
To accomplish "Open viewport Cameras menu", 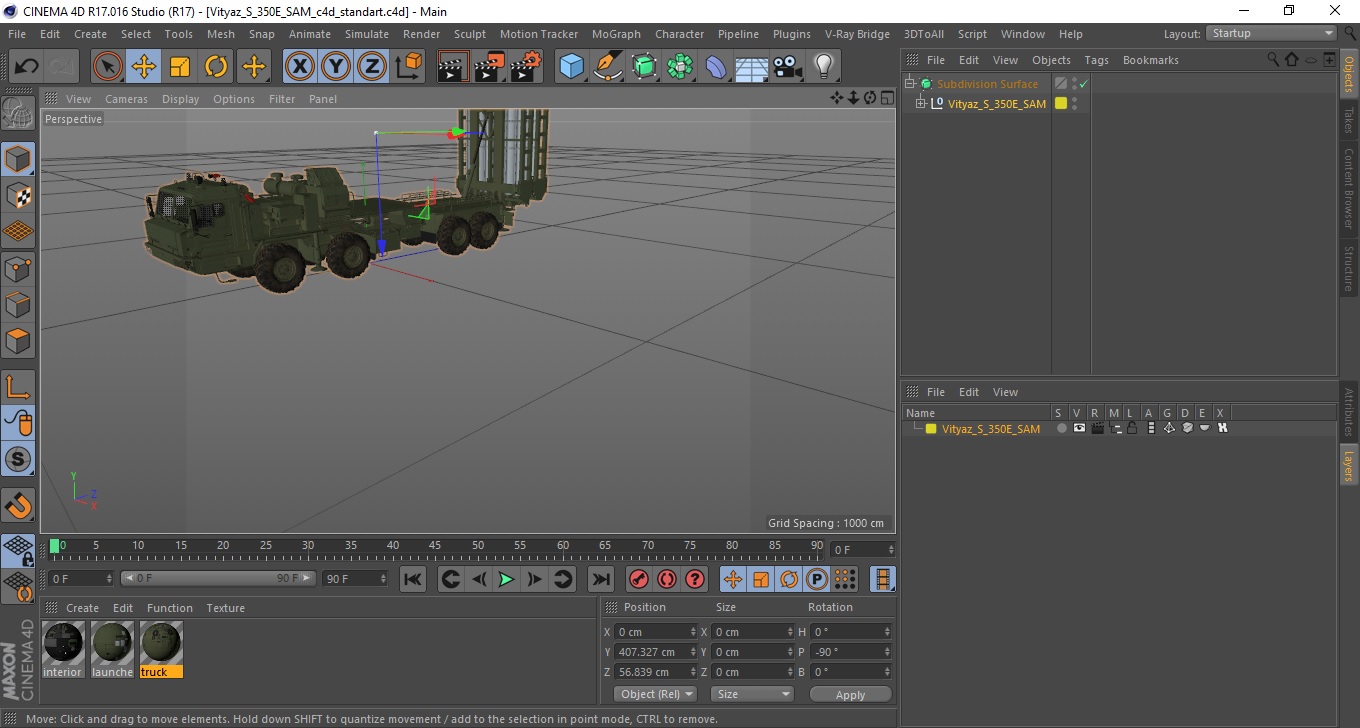I will 126,99.
